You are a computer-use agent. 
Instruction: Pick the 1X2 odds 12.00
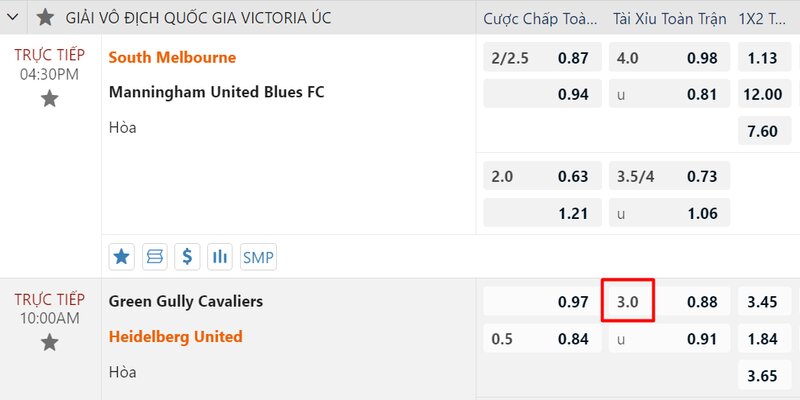pos(764,94)
